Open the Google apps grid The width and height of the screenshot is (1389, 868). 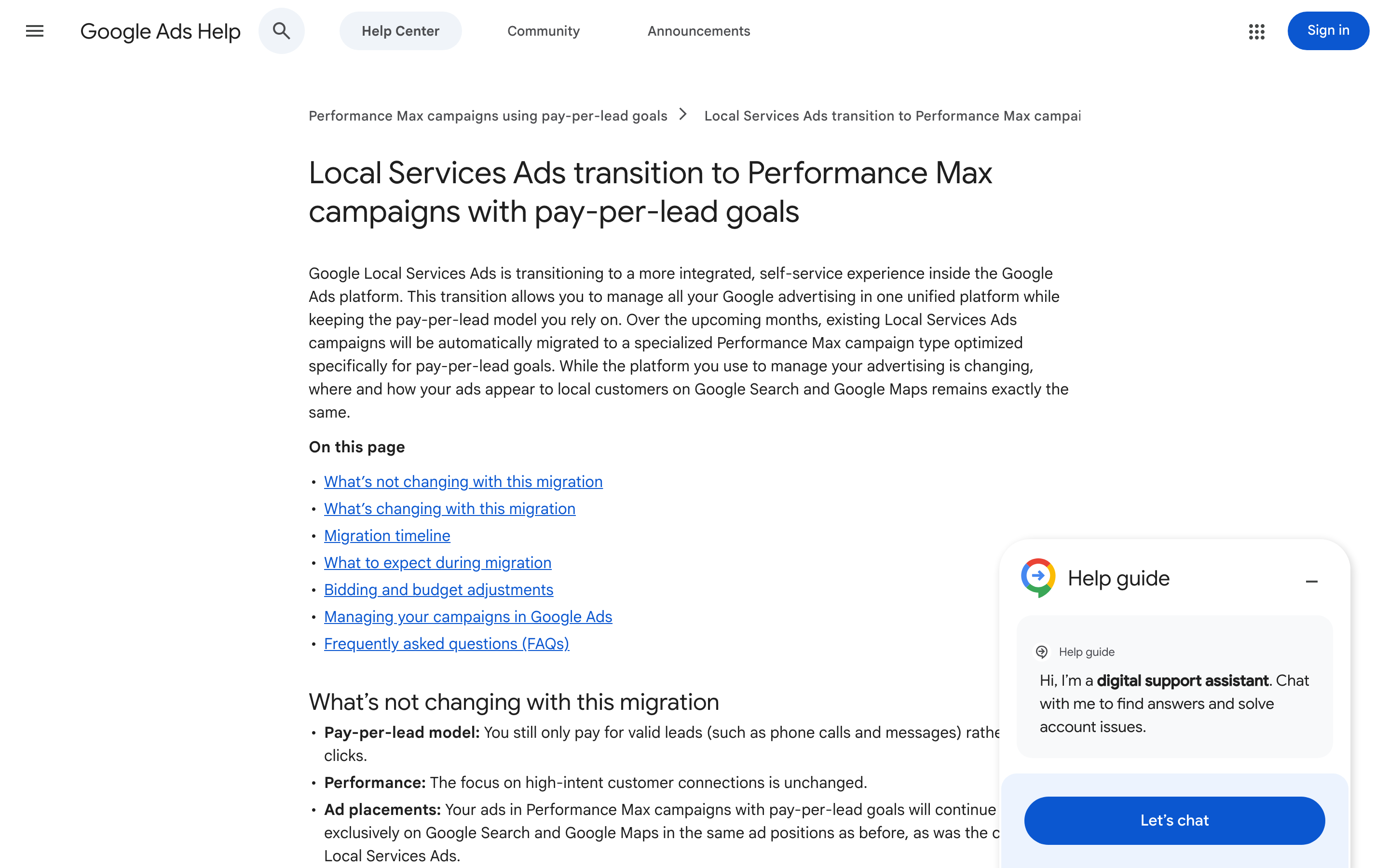pyautogui.click(x=1256, y=31)
